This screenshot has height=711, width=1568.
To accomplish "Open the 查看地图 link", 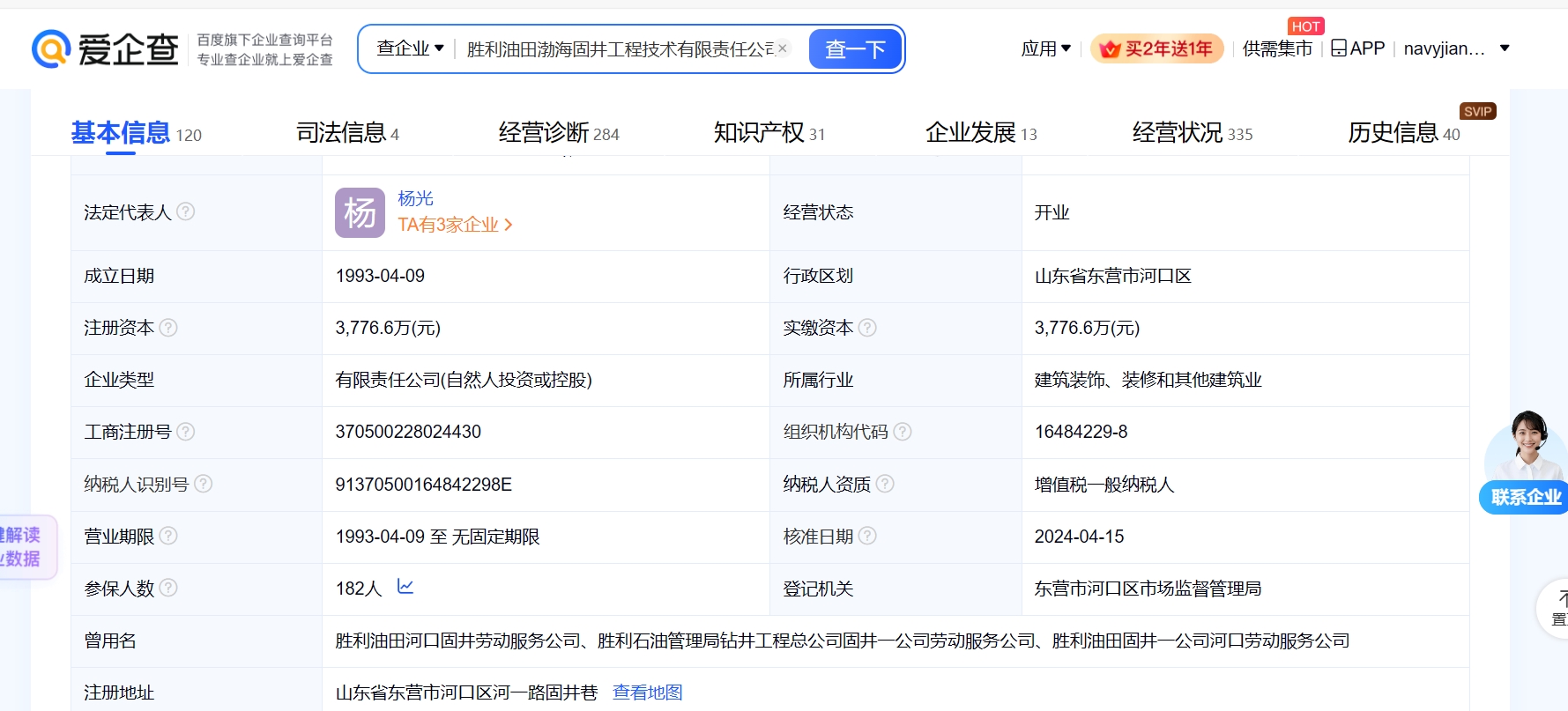I will [648, 692].
